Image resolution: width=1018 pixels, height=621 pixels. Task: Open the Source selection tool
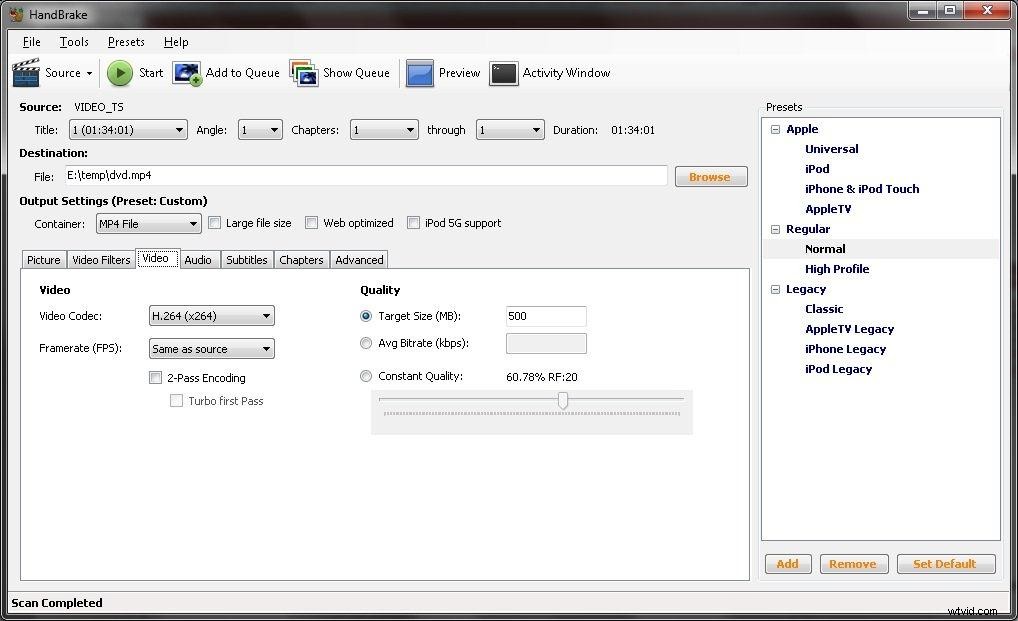(x=54, y=72)
